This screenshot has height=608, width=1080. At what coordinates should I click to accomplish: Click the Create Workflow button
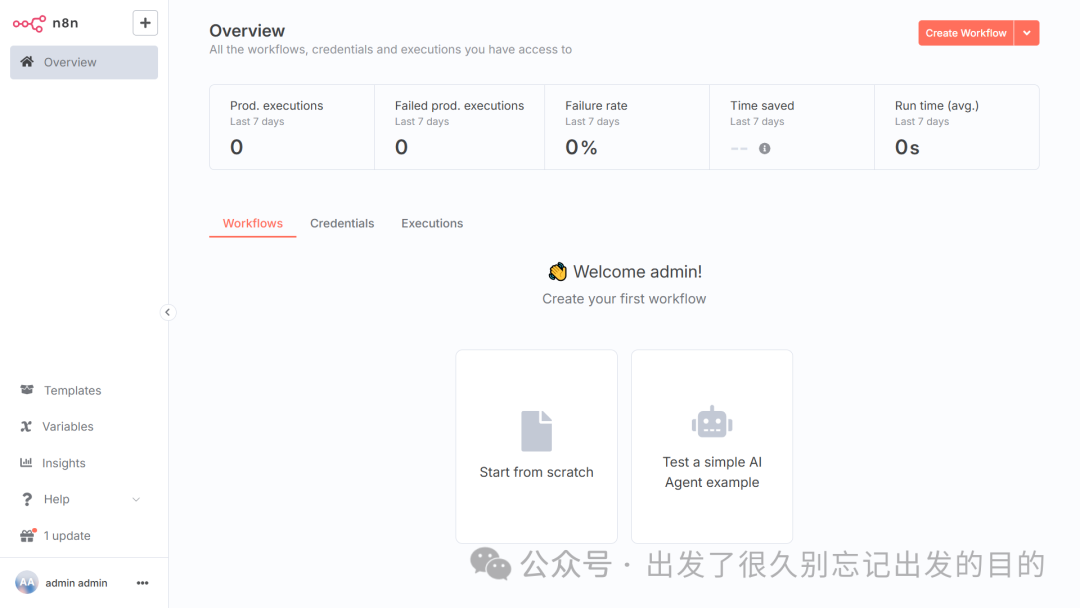(x=964, y=32)
